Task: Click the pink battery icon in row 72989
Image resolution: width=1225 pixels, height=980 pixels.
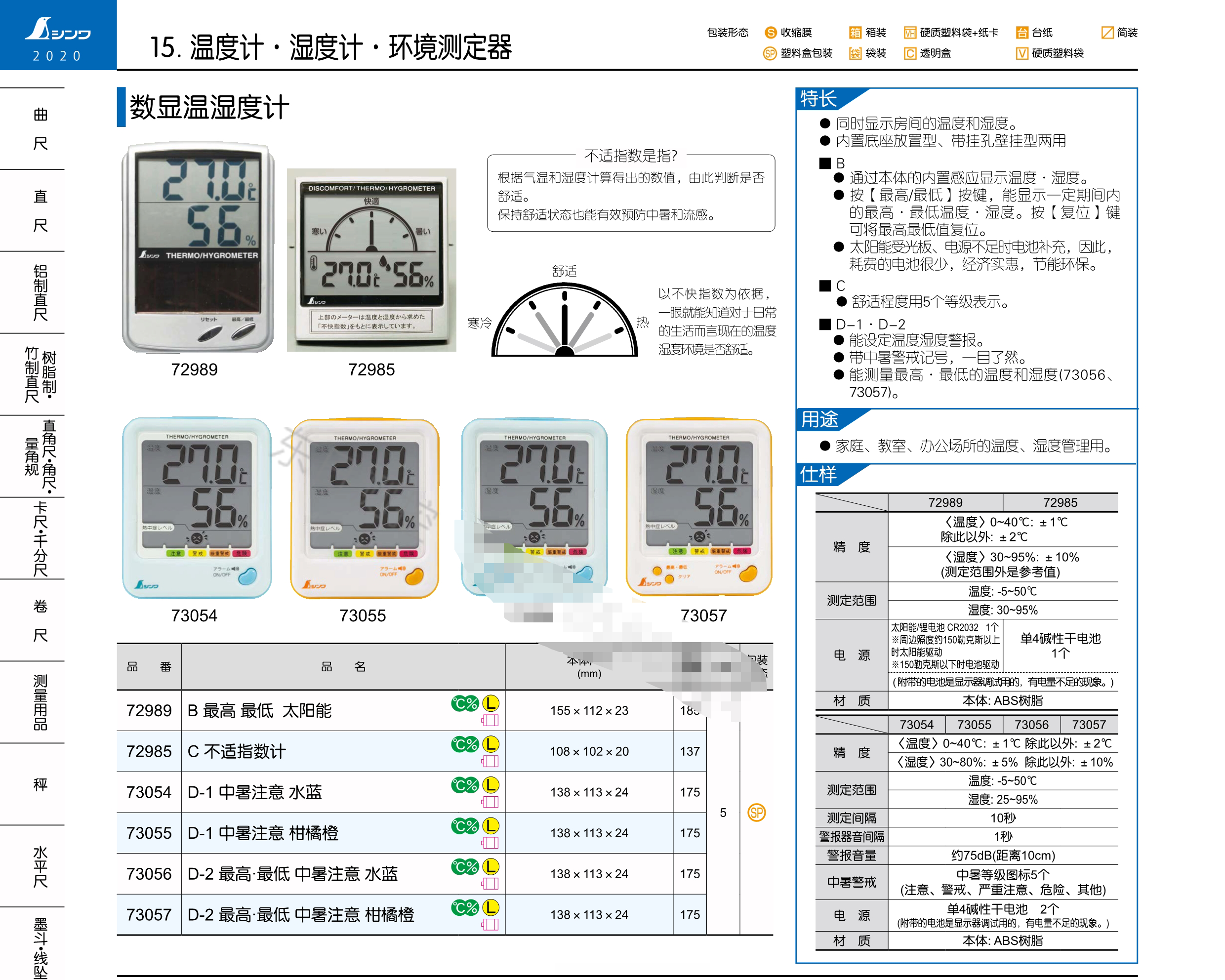Action: click(x=490, y=720)
